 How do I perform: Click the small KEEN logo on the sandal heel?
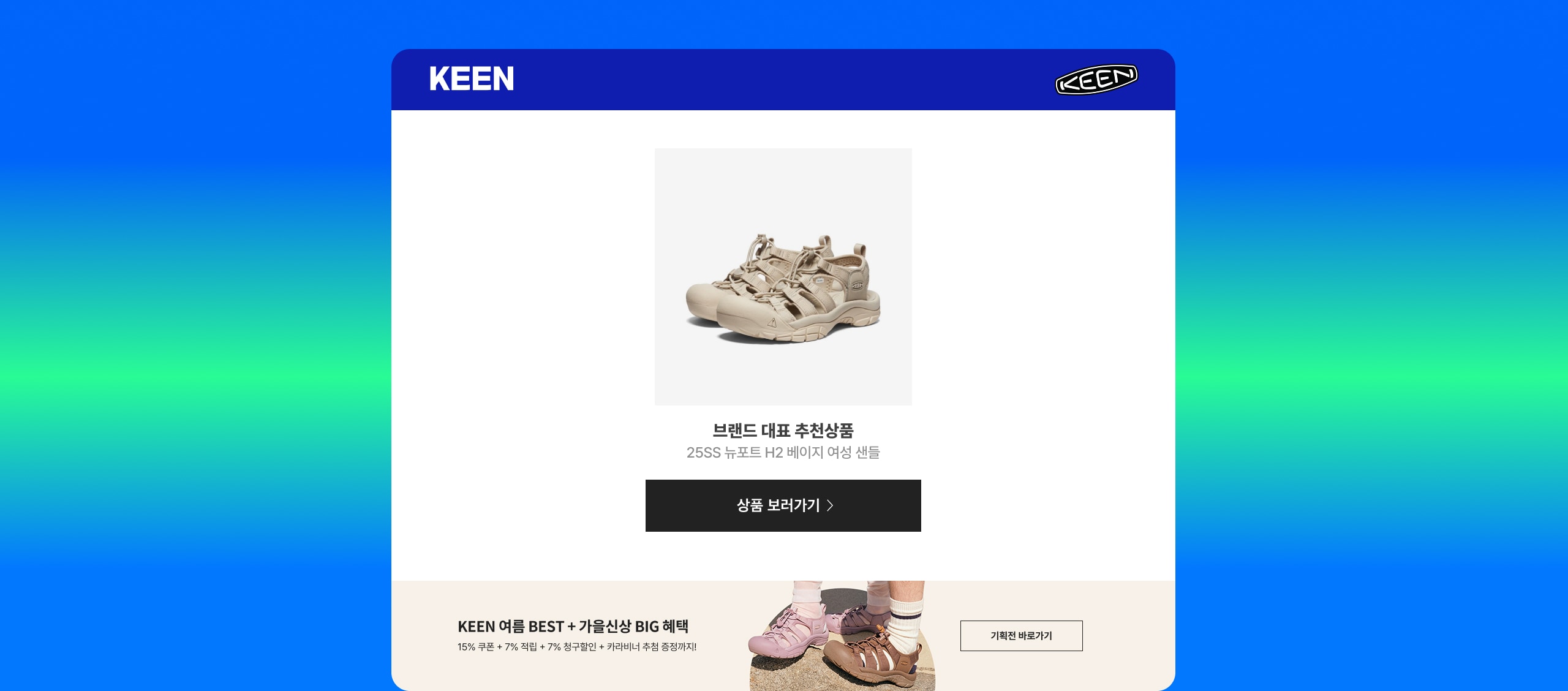coord(858,285)
